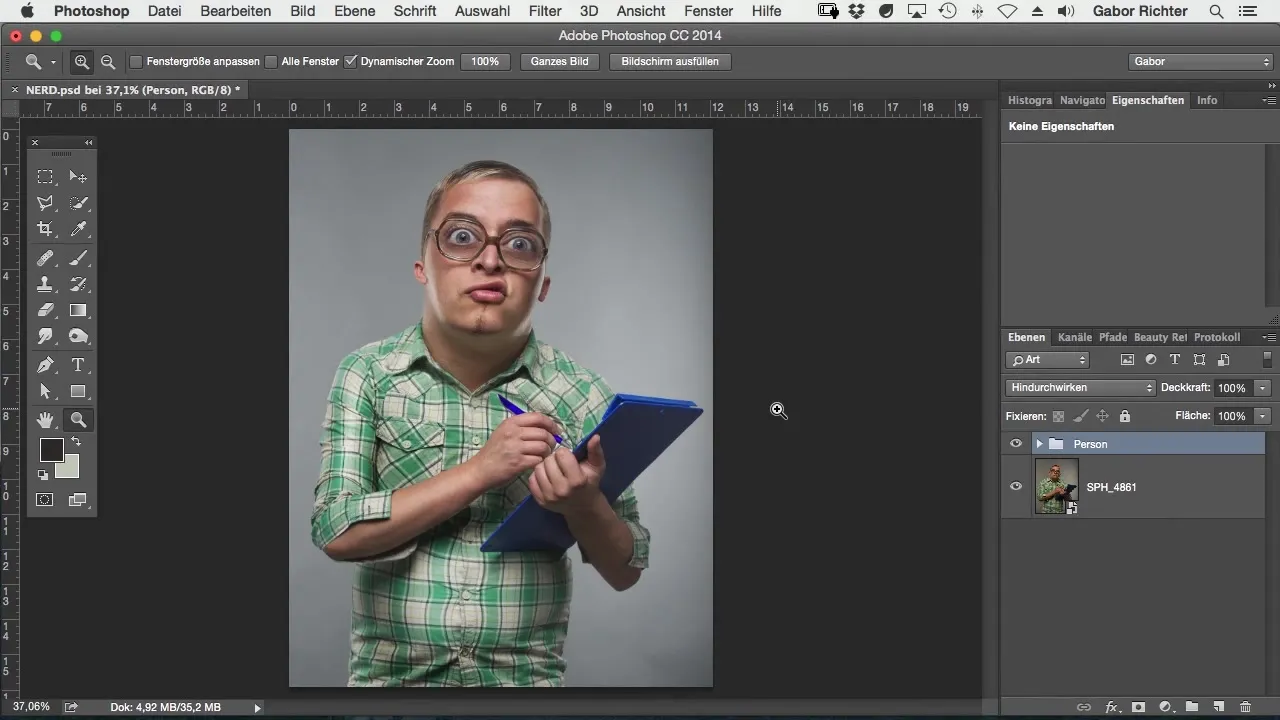Toggle lock all padlock
This screenshot has width=1280, height=720.
coord(1125,416)
